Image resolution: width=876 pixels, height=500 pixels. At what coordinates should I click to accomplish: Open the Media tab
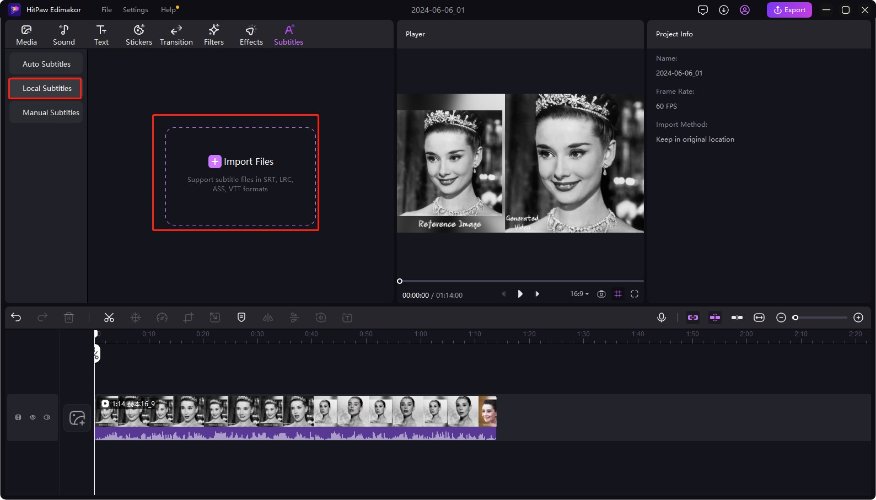point(26,35)
